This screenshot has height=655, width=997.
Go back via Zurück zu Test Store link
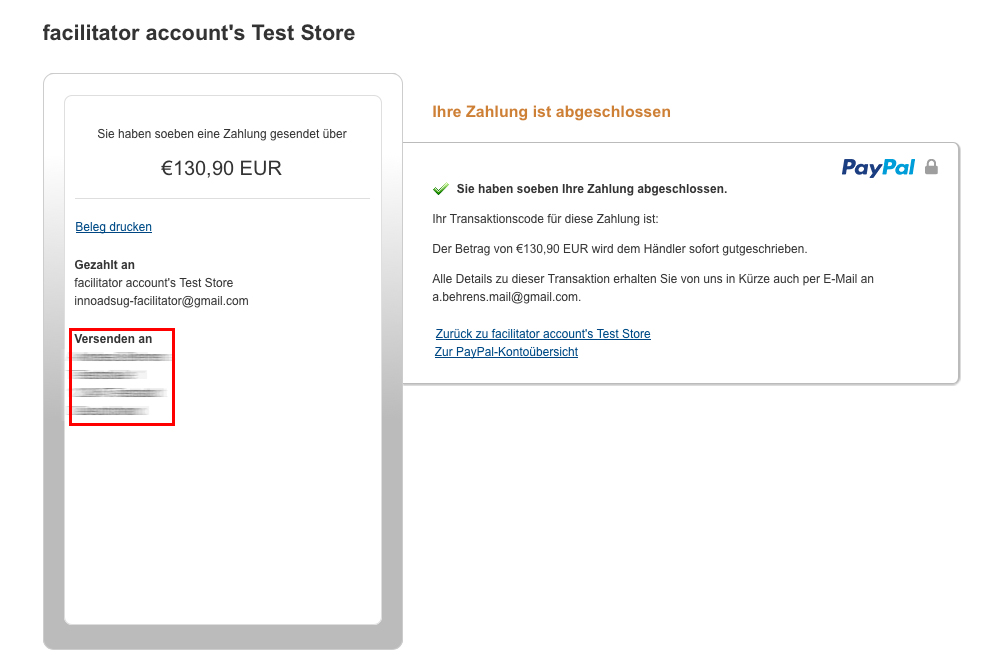click(543, 333)
